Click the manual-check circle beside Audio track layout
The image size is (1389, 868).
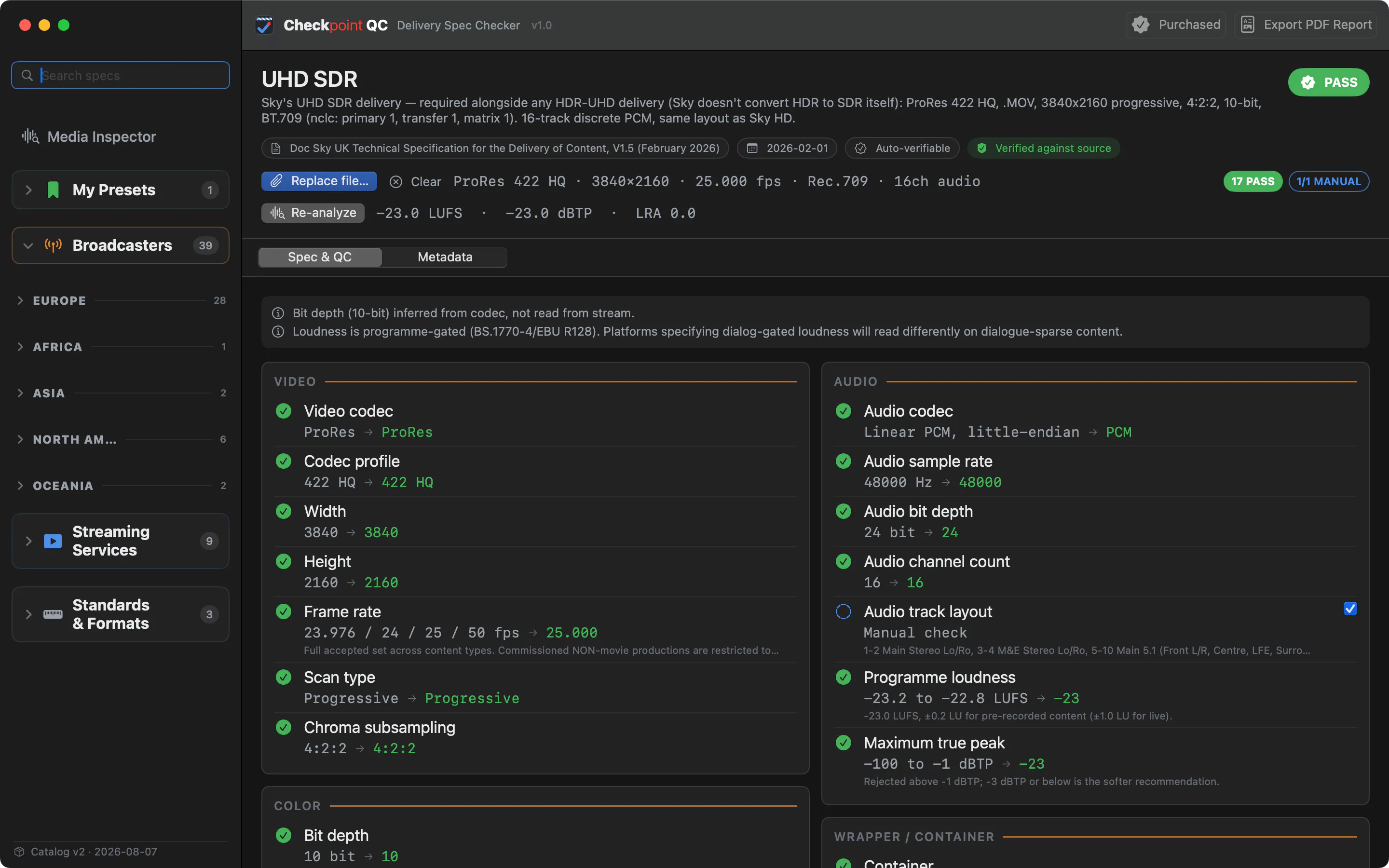(844, 611)
